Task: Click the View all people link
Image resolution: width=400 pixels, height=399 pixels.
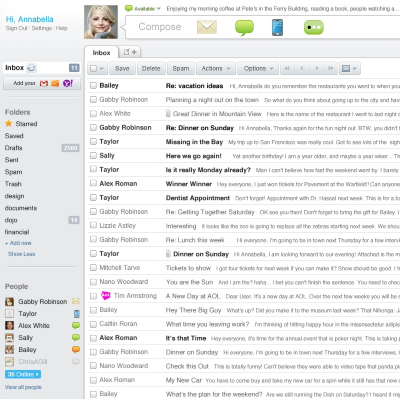Action: tap(23, 387)
